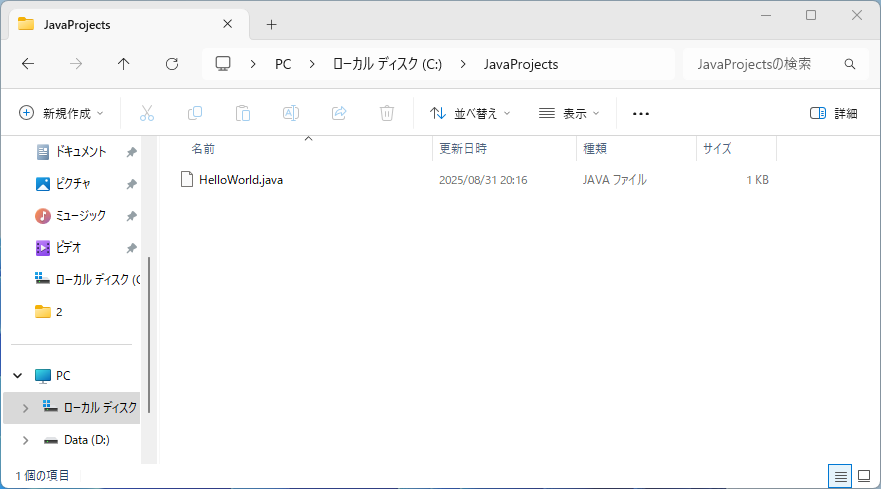
Task: Switch to details list view icon
Action: [x=840, y=477]
